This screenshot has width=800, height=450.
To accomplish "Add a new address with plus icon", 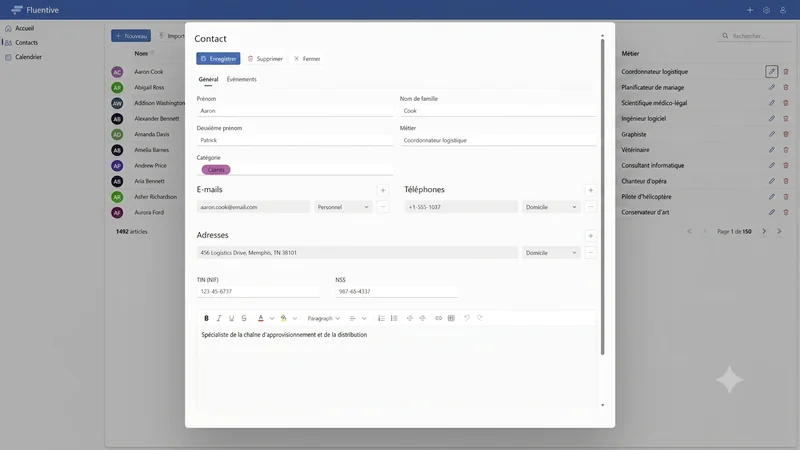I will (x=590, y=236).
